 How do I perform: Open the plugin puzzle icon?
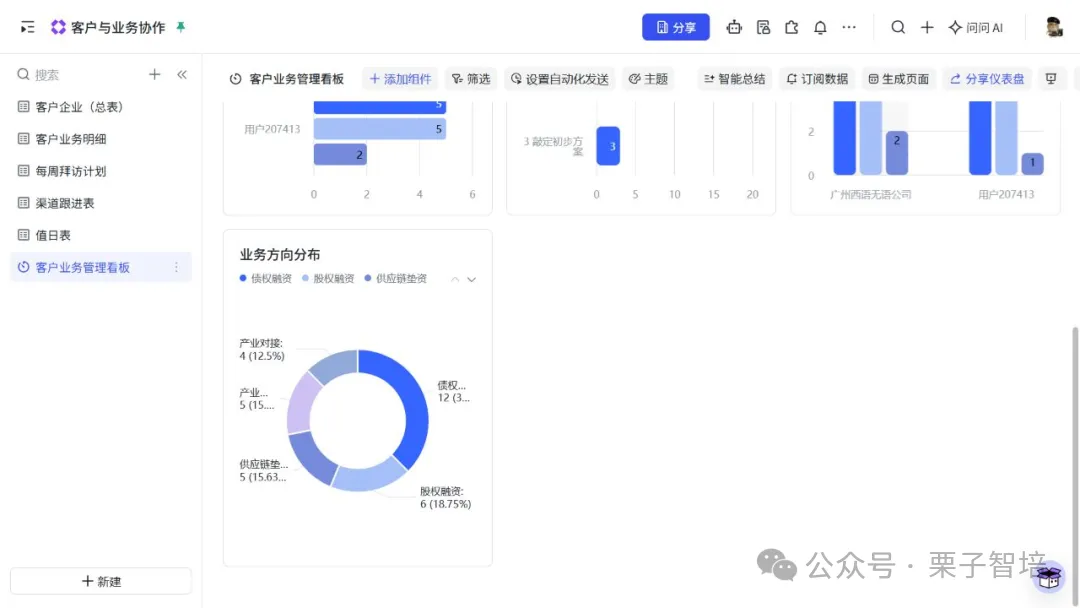click(791, 28)
